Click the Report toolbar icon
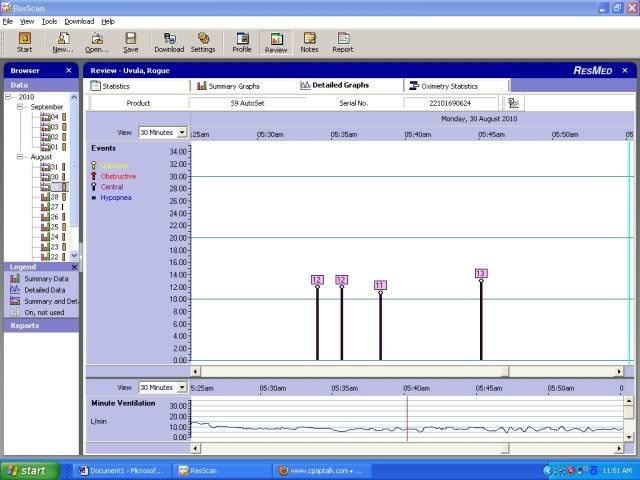Viewport: 640px width, 480px height. [342, 42]
